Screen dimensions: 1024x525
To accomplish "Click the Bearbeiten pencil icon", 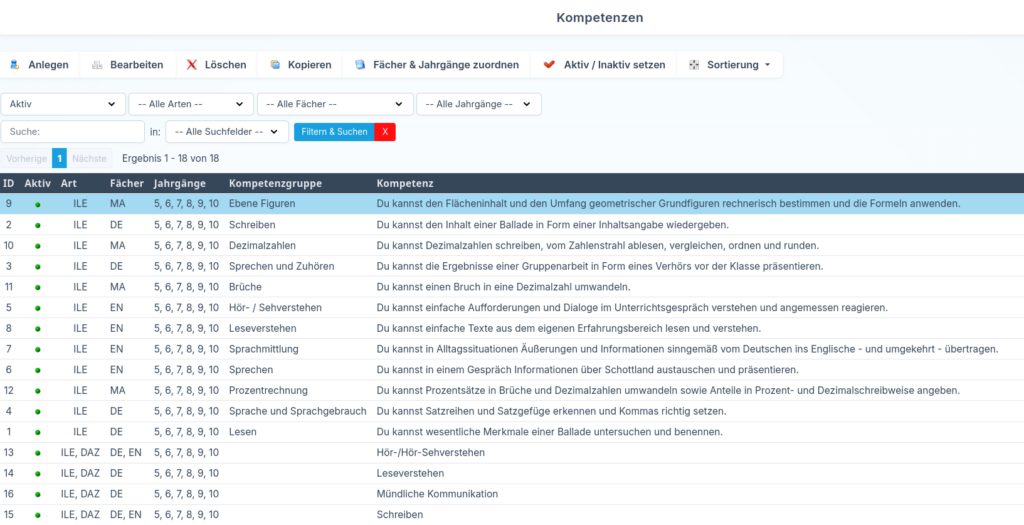I will pyautogui.click(x=97, y=65).
